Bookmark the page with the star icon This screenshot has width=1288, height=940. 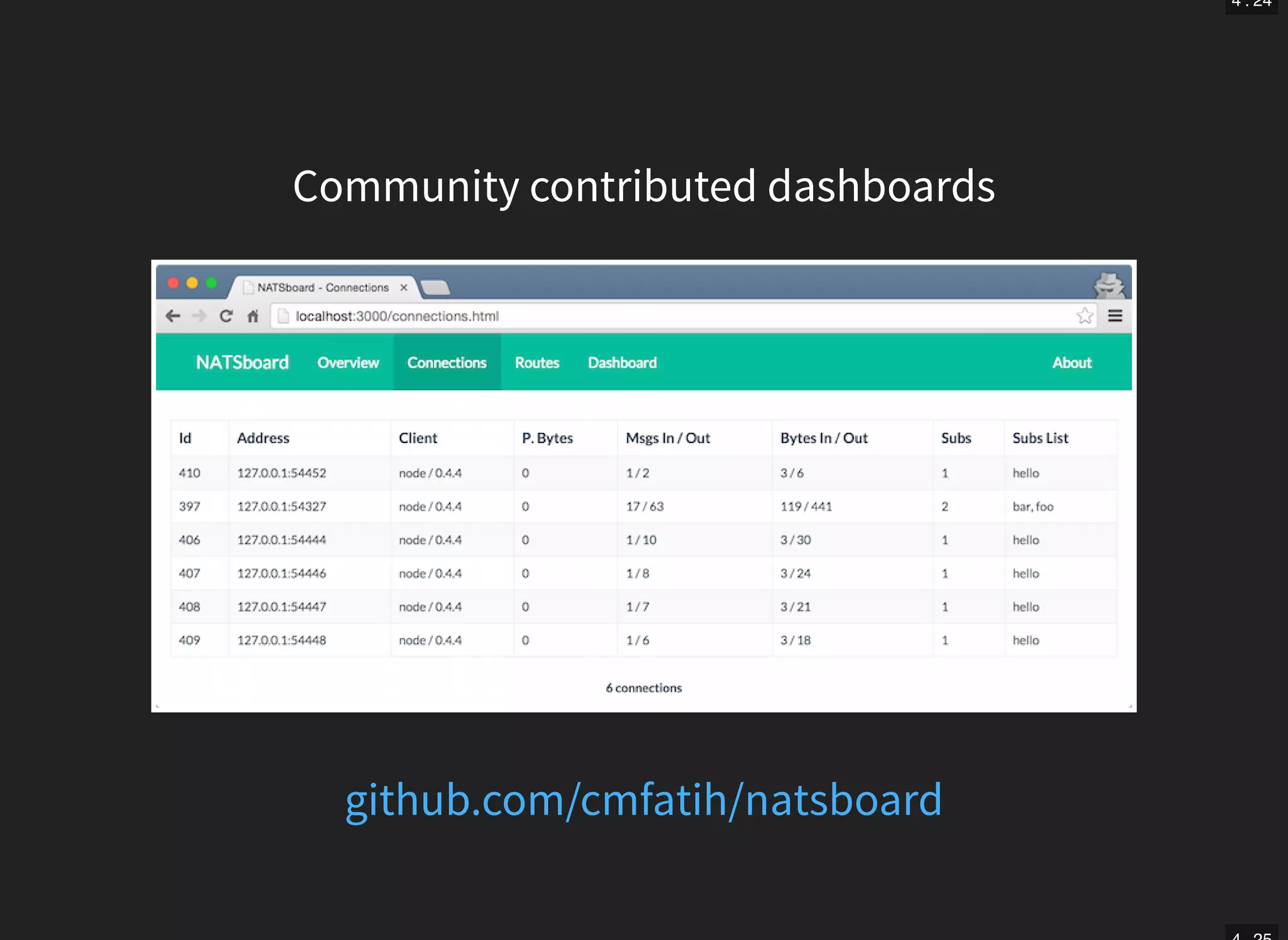pyautogui.click(x=1084, y=316)
